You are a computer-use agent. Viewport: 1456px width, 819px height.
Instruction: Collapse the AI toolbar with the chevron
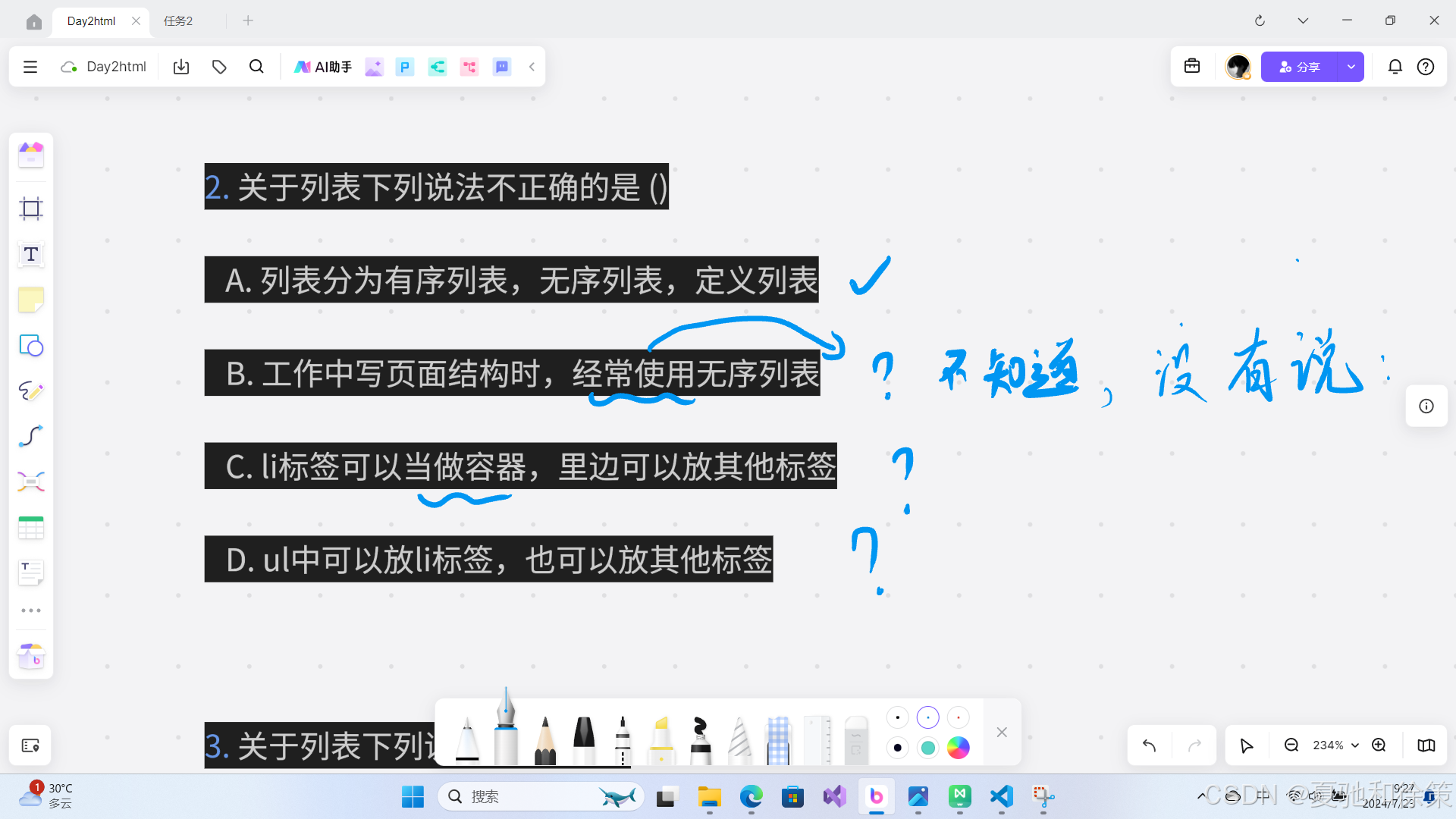click(x=532, y=67)
